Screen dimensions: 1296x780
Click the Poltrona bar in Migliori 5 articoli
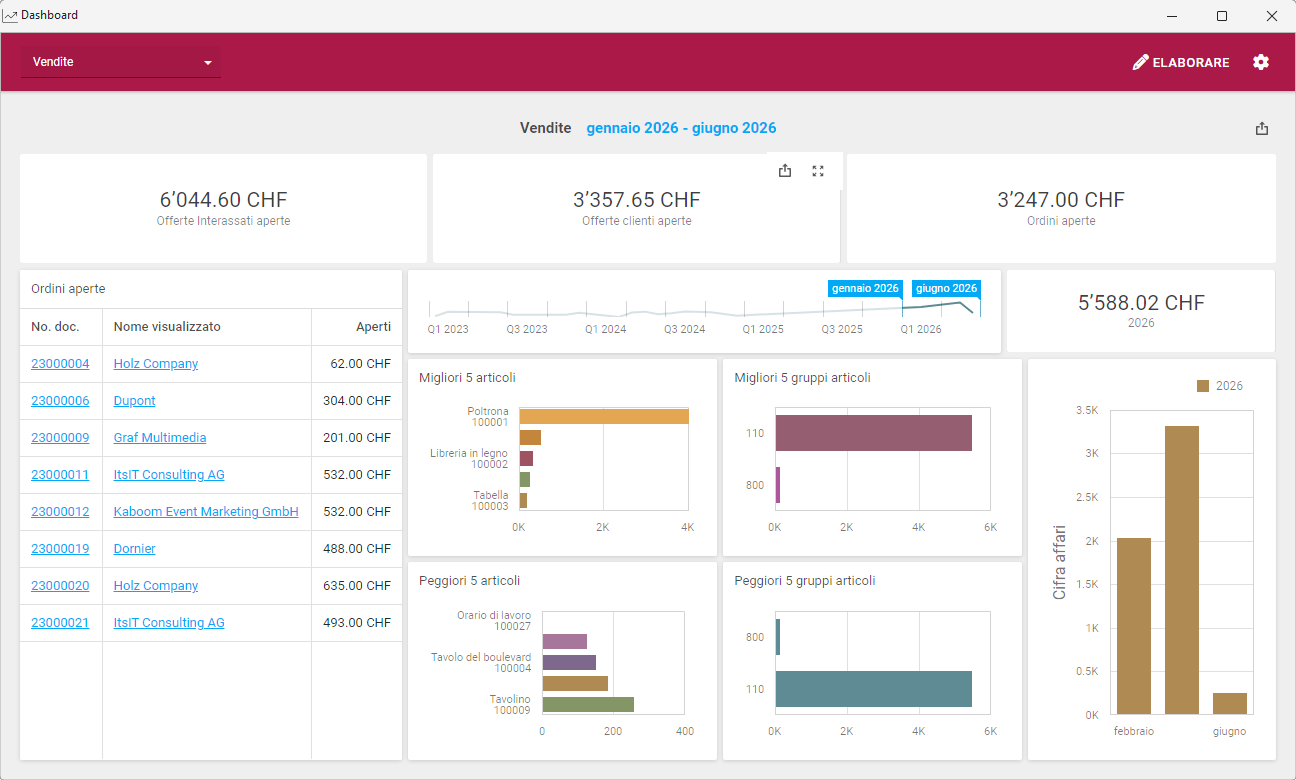603,416
